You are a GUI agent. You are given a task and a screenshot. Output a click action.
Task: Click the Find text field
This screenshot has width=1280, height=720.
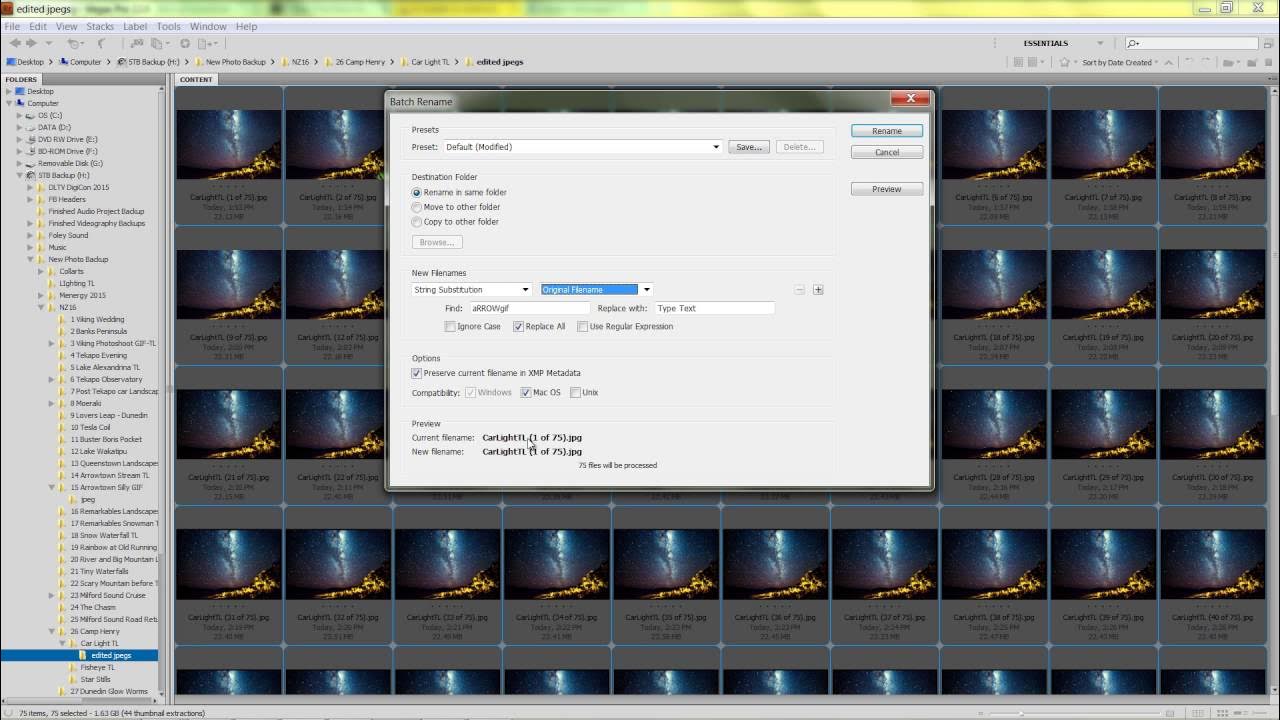pyautogui.click(x=529, y=308)
